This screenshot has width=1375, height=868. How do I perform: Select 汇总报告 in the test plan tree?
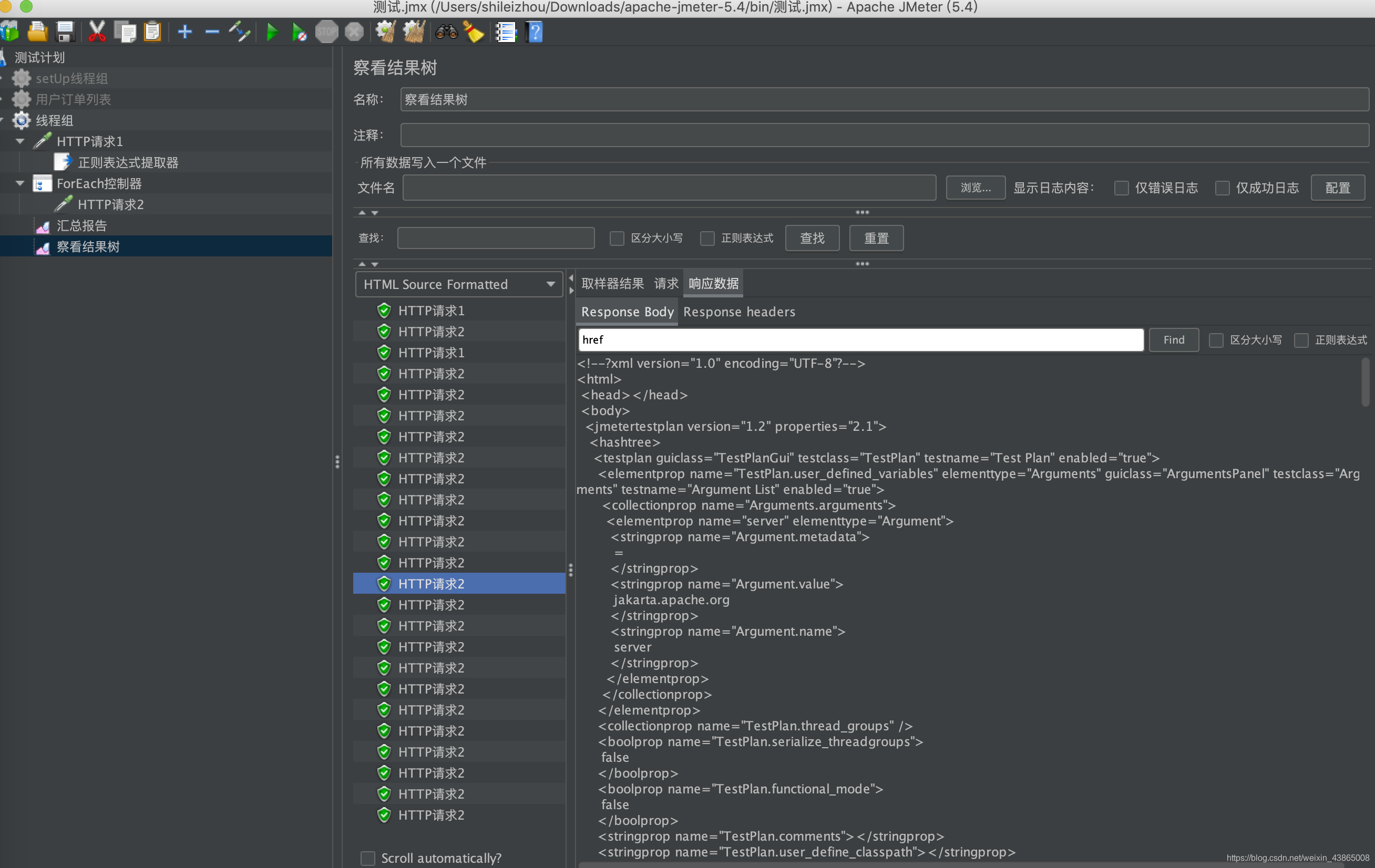point(81,225)
